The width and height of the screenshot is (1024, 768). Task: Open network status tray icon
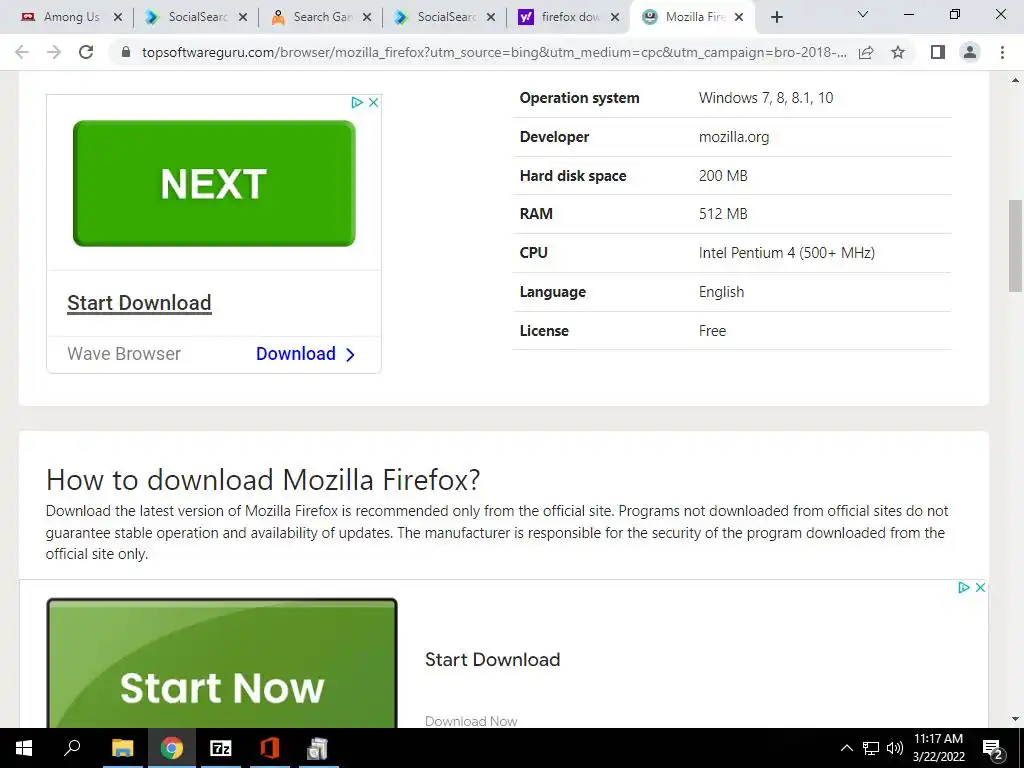[x=871, y=748]
